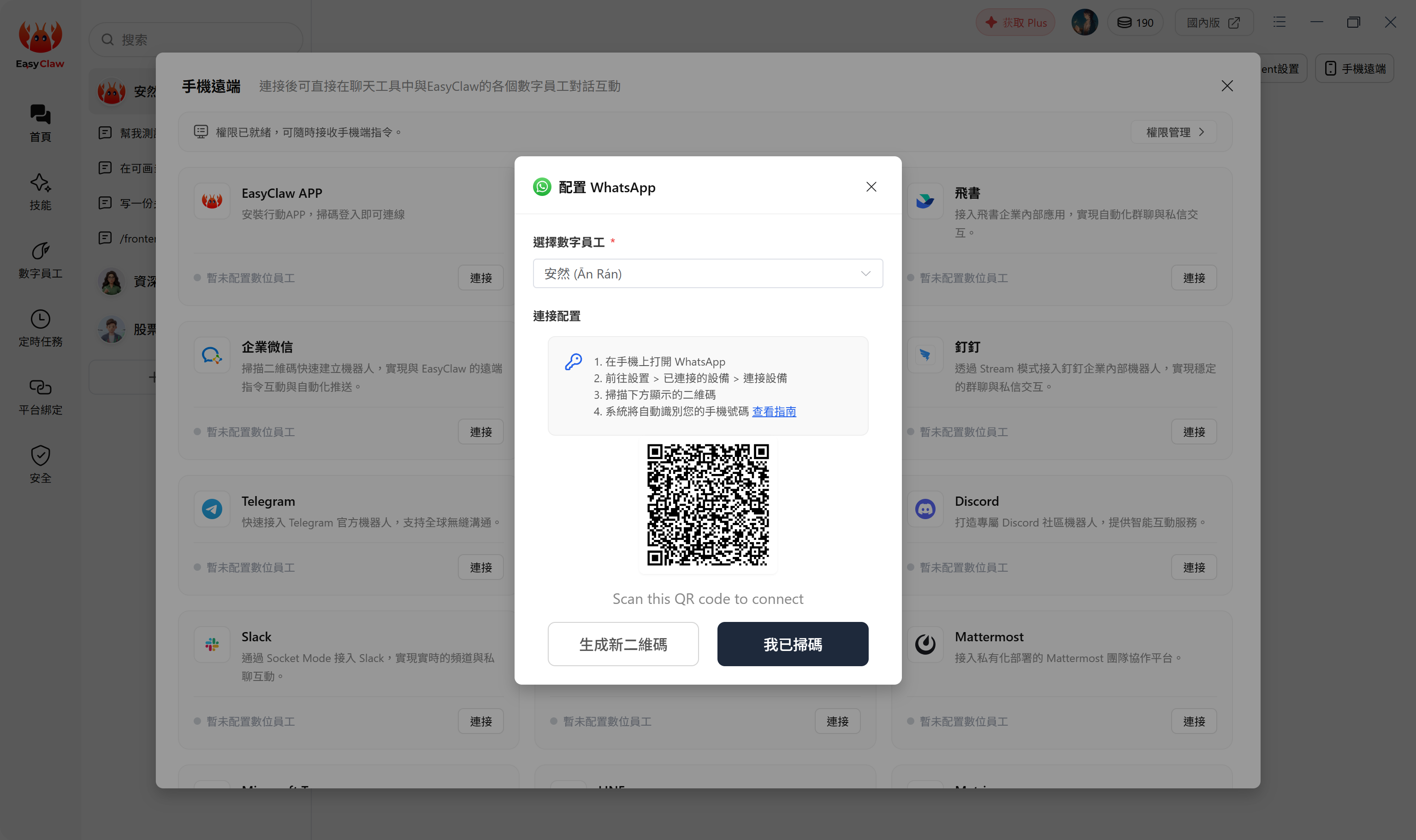
Task: Click 連接 in the bottom middle card
Action: pyautogui.click(x=837, y=721)
